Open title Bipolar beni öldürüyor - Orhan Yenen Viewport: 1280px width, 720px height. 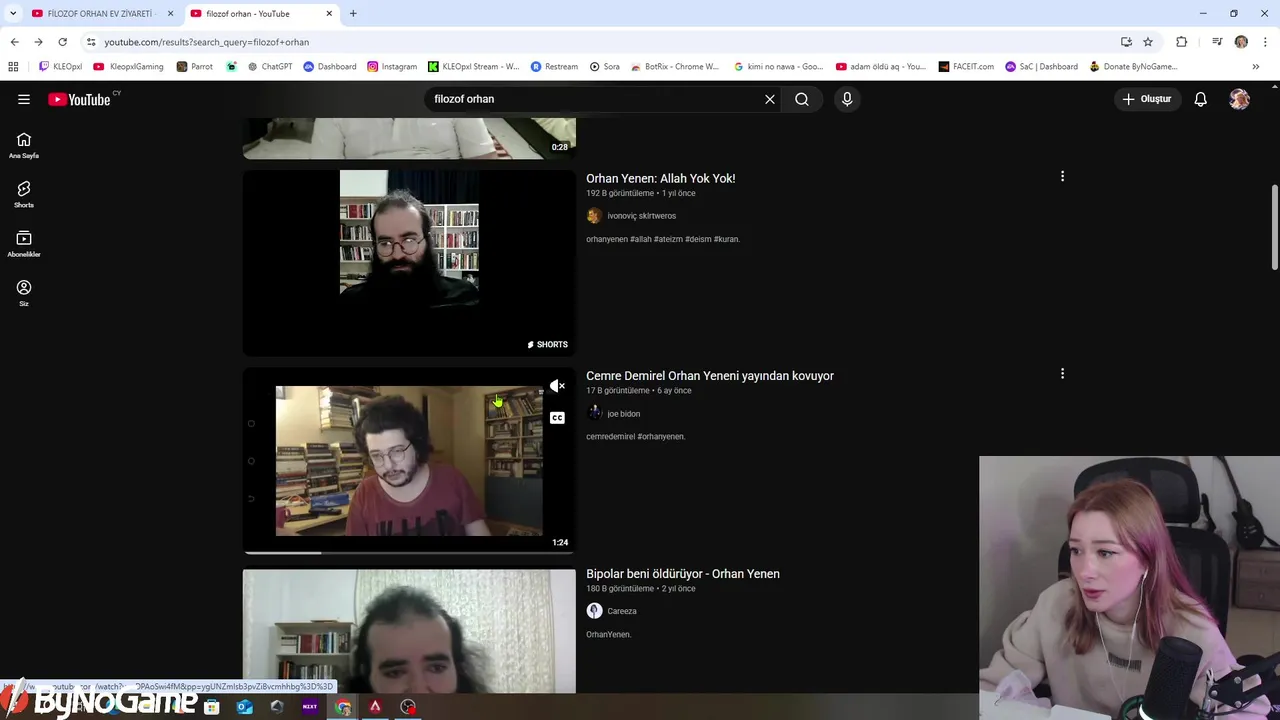pos(683,574)
